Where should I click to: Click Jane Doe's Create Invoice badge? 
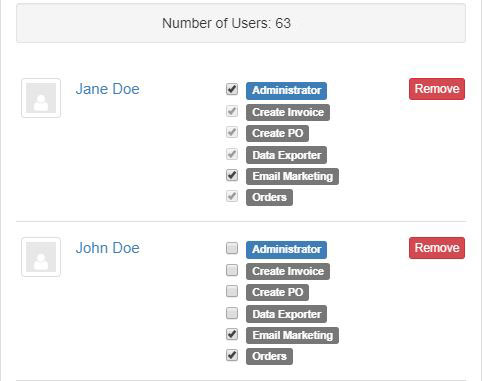pyautogui.click(x=288, y=112)
